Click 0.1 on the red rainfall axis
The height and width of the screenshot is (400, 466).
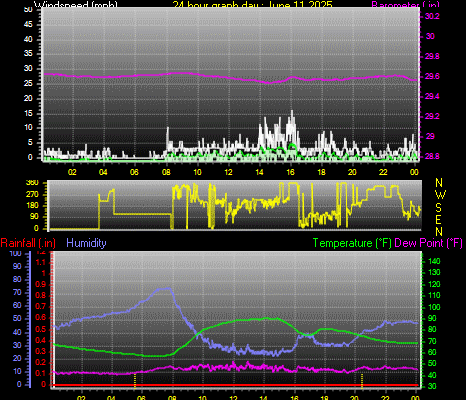coord(41,373)
